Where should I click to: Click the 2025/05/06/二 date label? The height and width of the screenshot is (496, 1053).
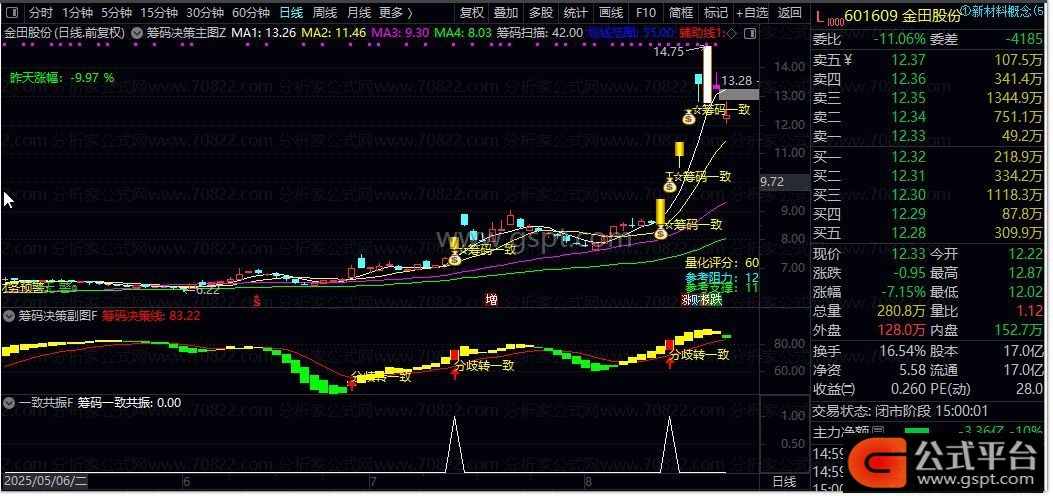click(x=45, y=481)
